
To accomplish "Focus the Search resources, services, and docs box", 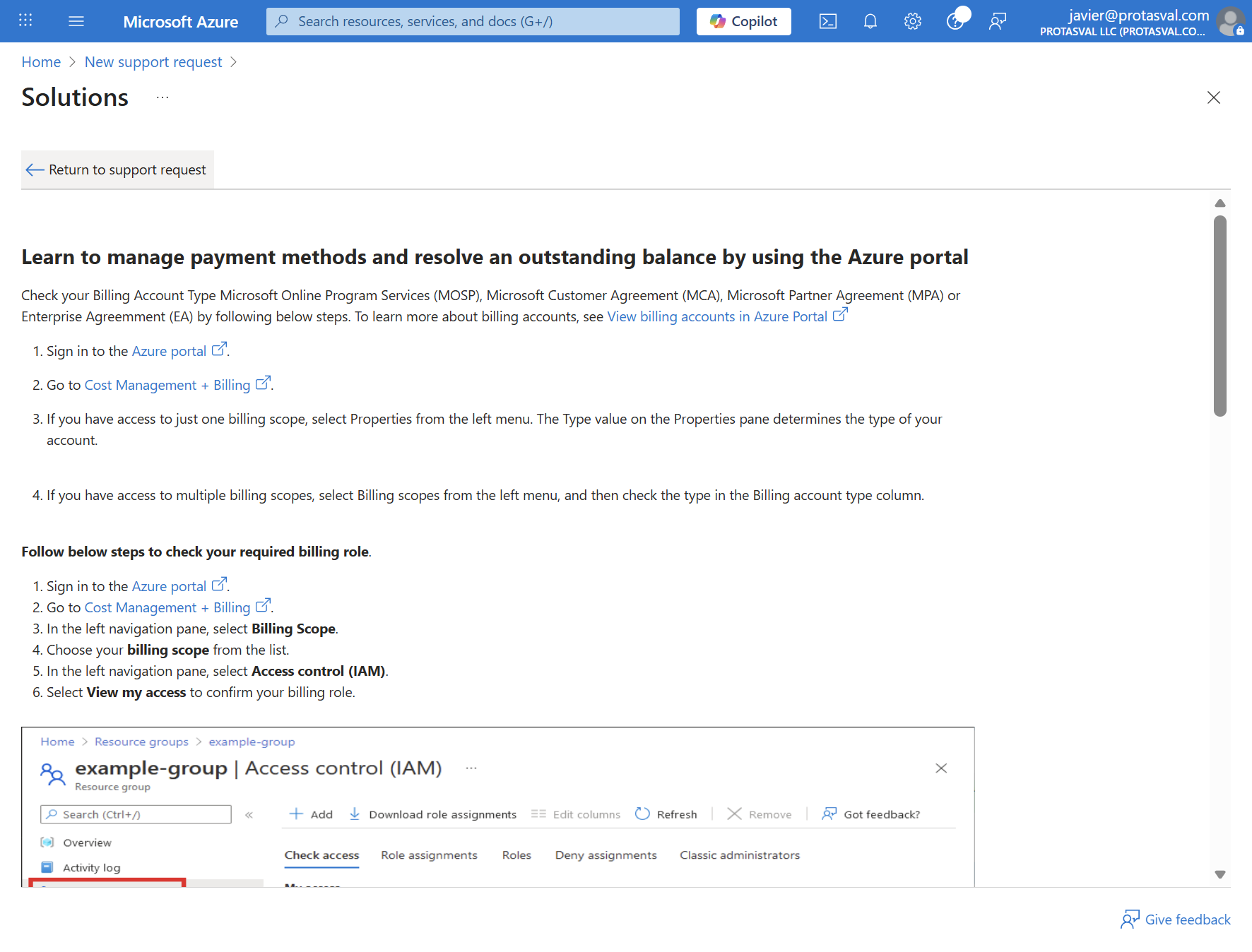I will coord(473,21).
